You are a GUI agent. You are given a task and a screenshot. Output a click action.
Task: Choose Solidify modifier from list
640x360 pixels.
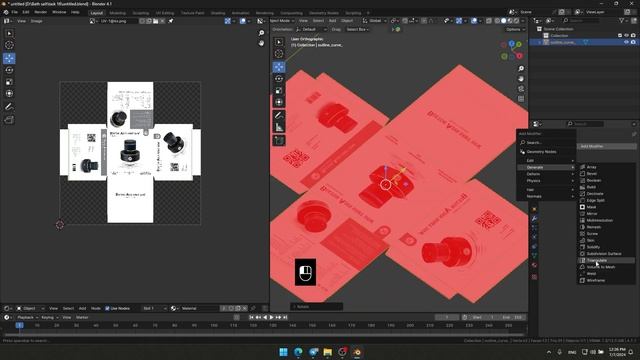(607, 247)
